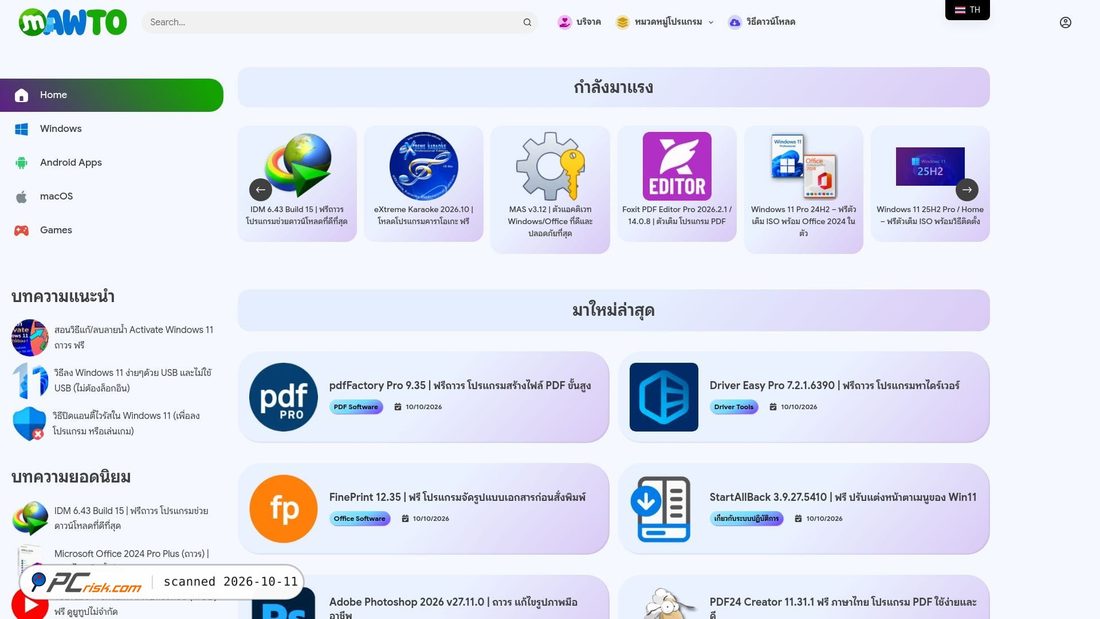Click the Driver Tools tag
The width and height of the screenshot is (1100, 619).
(734, 407)
